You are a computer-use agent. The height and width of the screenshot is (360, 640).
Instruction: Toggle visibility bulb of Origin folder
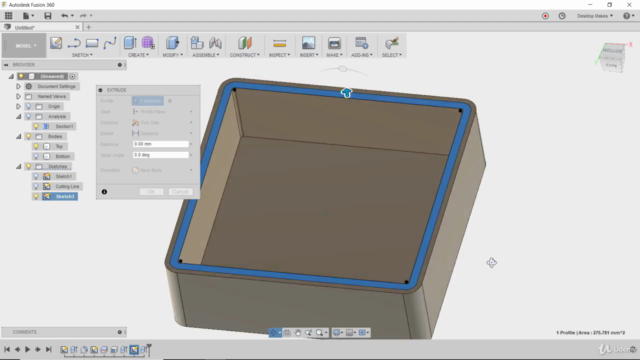point(28,106)
